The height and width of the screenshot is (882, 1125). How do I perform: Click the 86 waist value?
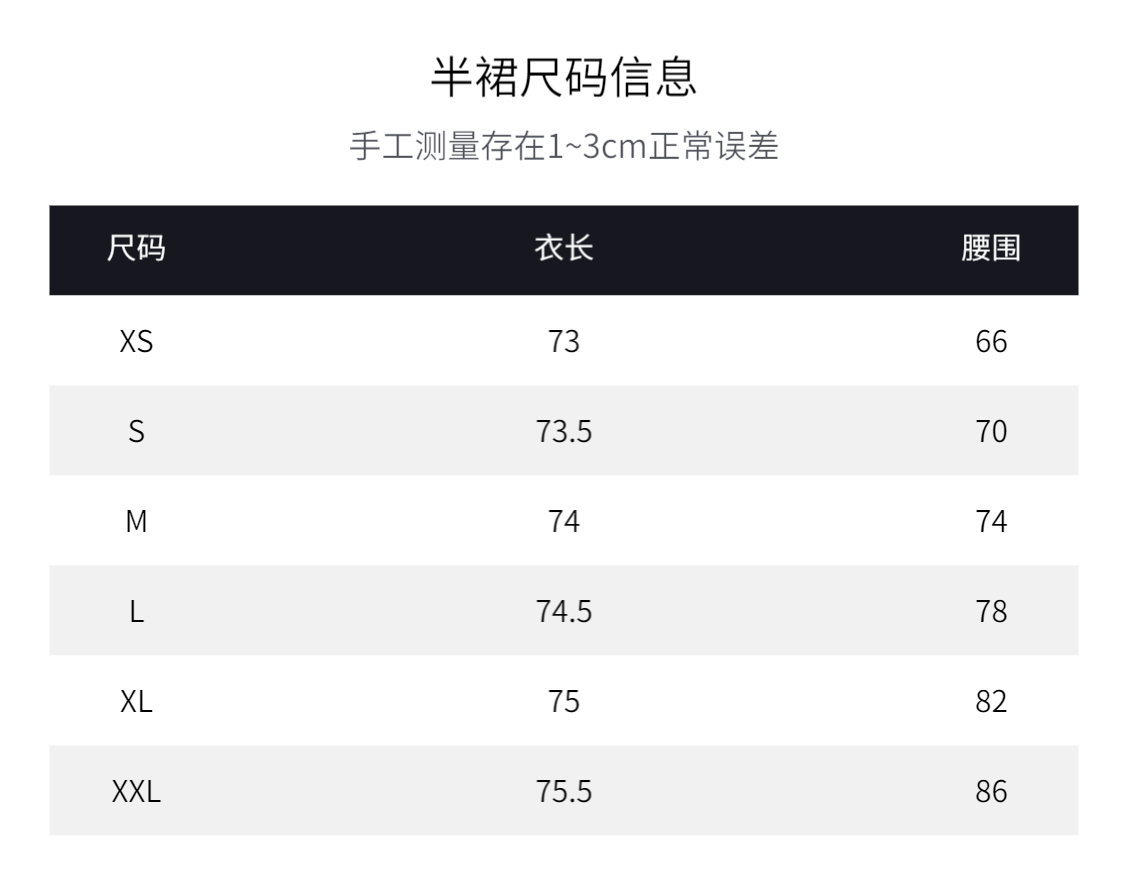pos(991,792)
